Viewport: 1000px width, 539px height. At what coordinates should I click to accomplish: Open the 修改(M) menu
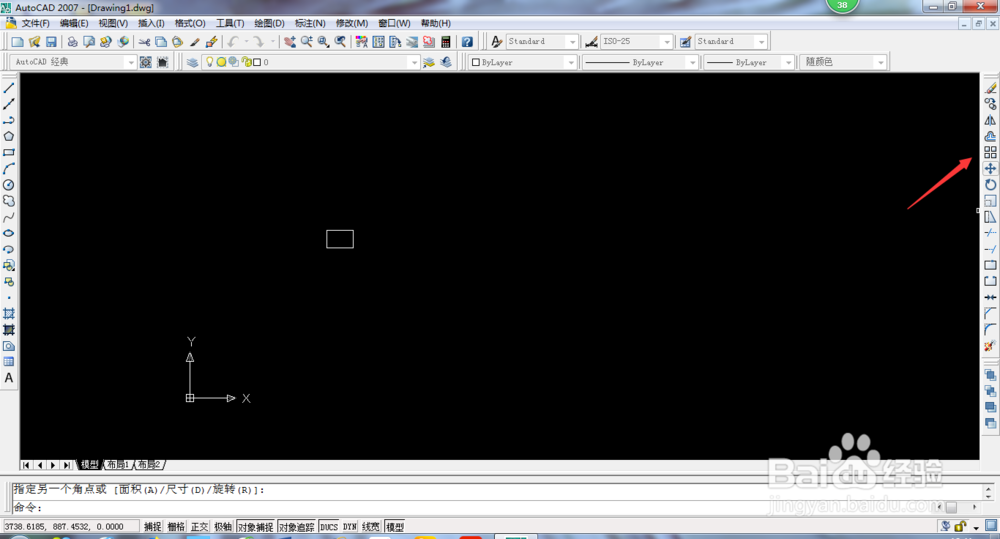pyautogui.click(x=351, y=23)
